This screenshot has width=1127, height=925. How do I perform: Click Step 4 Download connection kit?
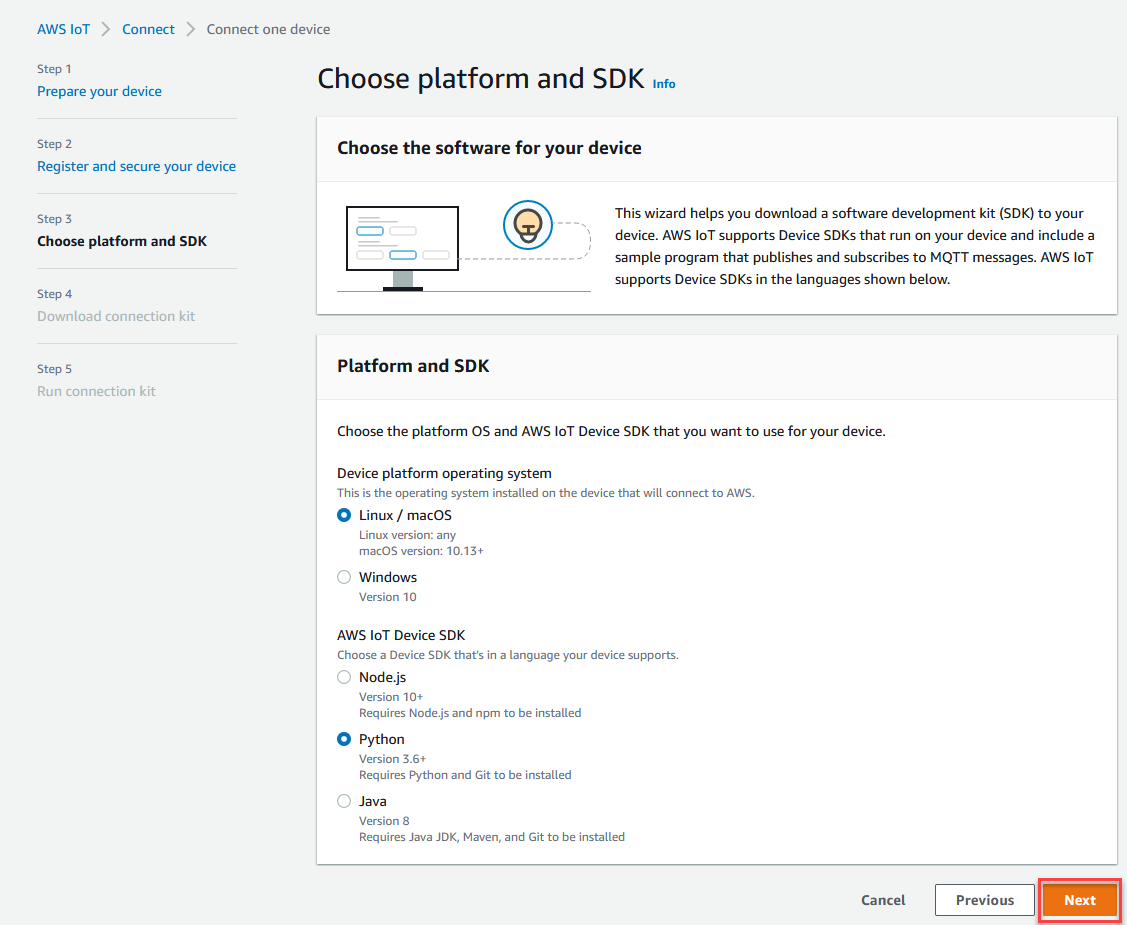(x=115, y=316)
